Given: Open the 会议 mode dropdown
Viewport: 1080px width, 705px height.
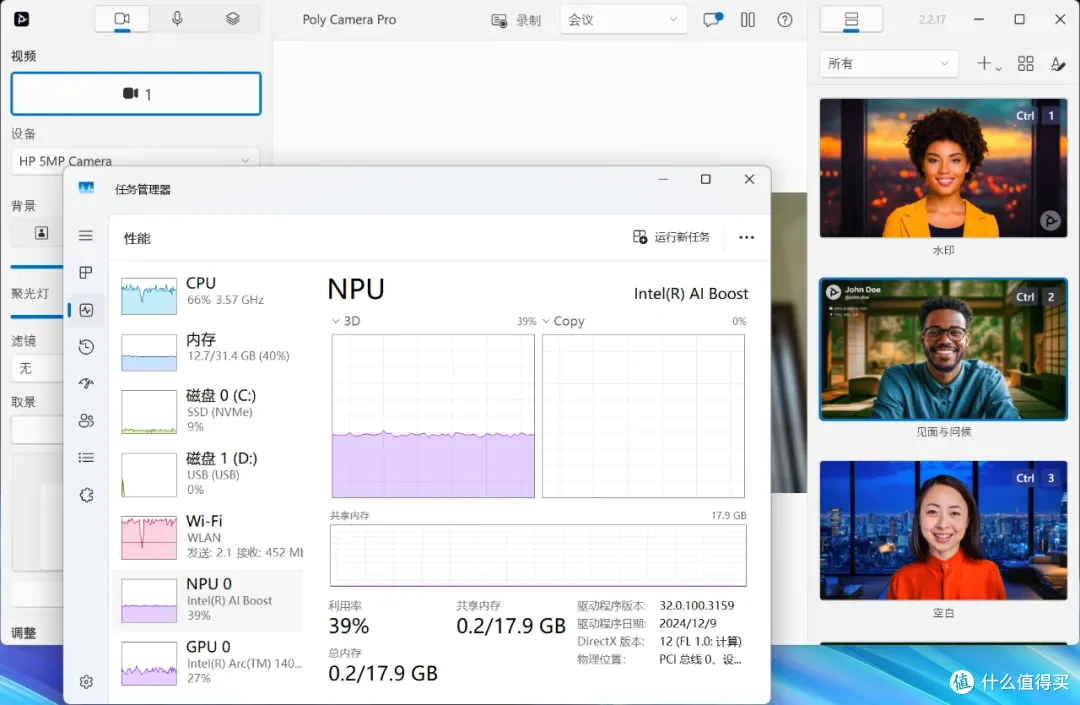Looking at the screenshot, I should [x=623, y=20].
